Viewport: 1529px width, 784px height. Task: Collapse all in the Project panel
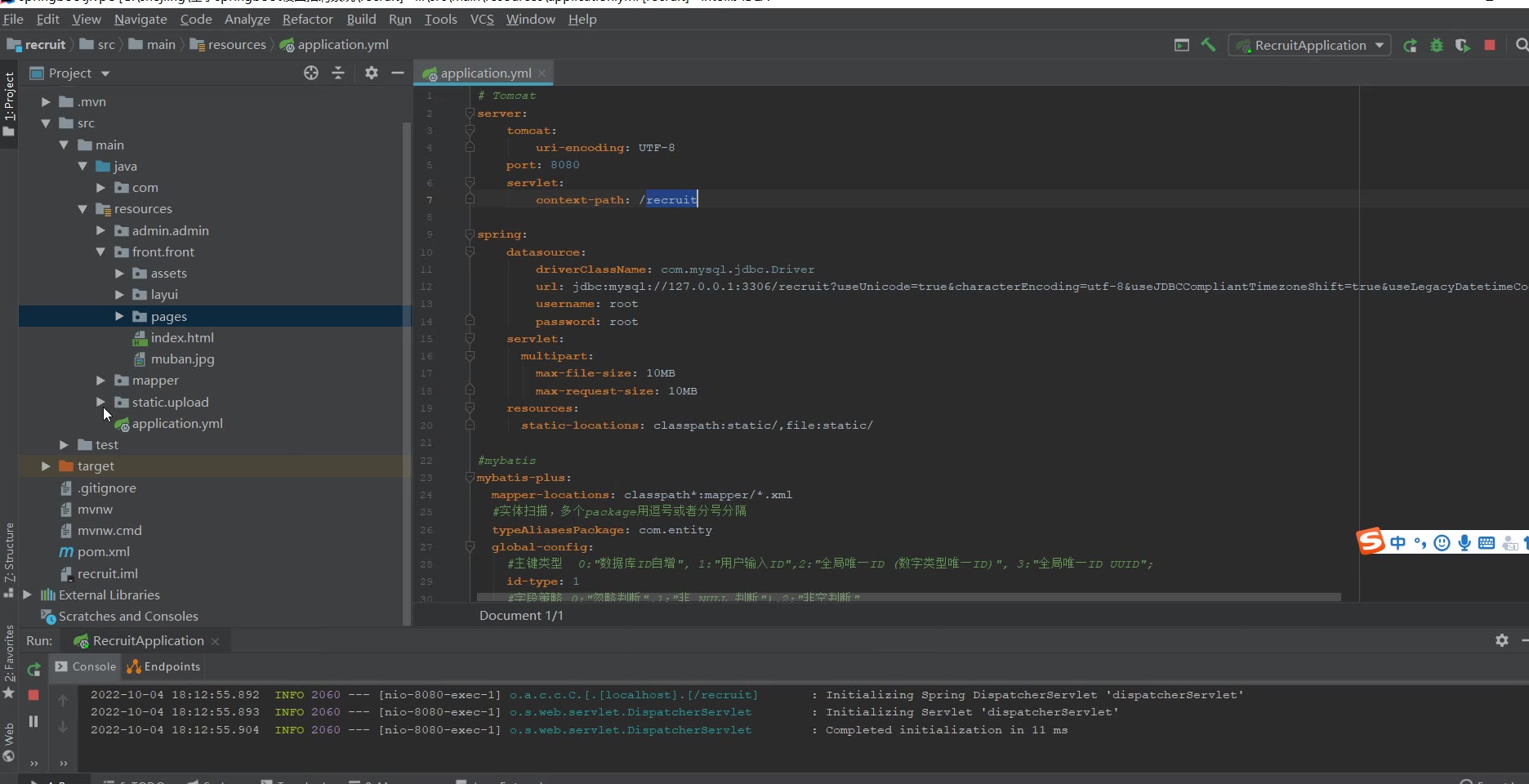[338, 73]
